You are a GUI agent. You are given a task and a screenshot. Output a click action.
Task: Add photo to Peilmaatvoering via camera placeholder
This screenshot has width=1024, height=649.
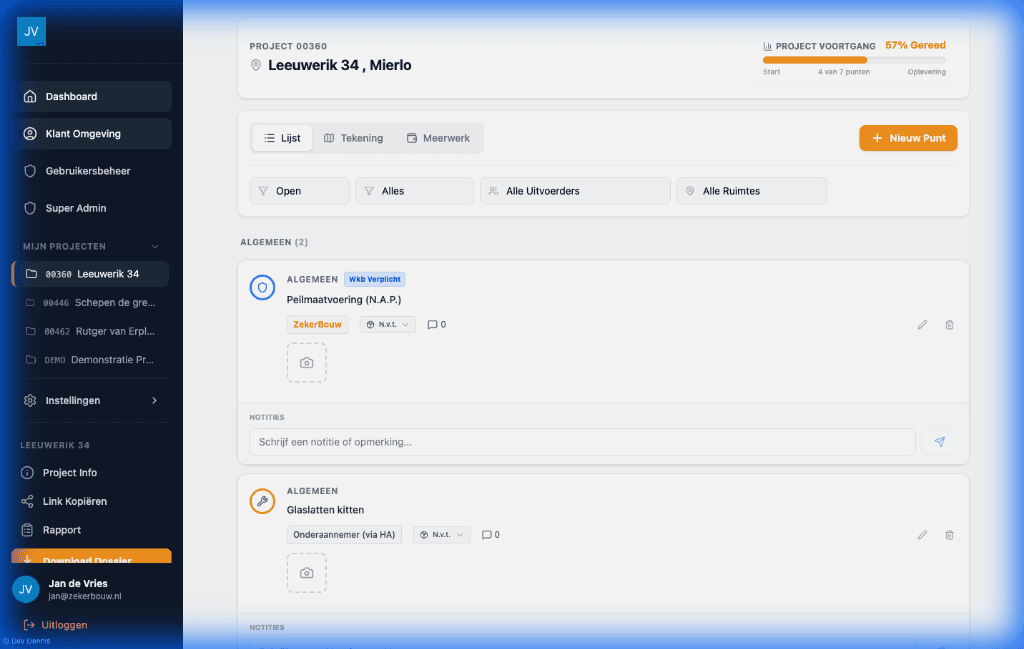click(x=306, y=363)
